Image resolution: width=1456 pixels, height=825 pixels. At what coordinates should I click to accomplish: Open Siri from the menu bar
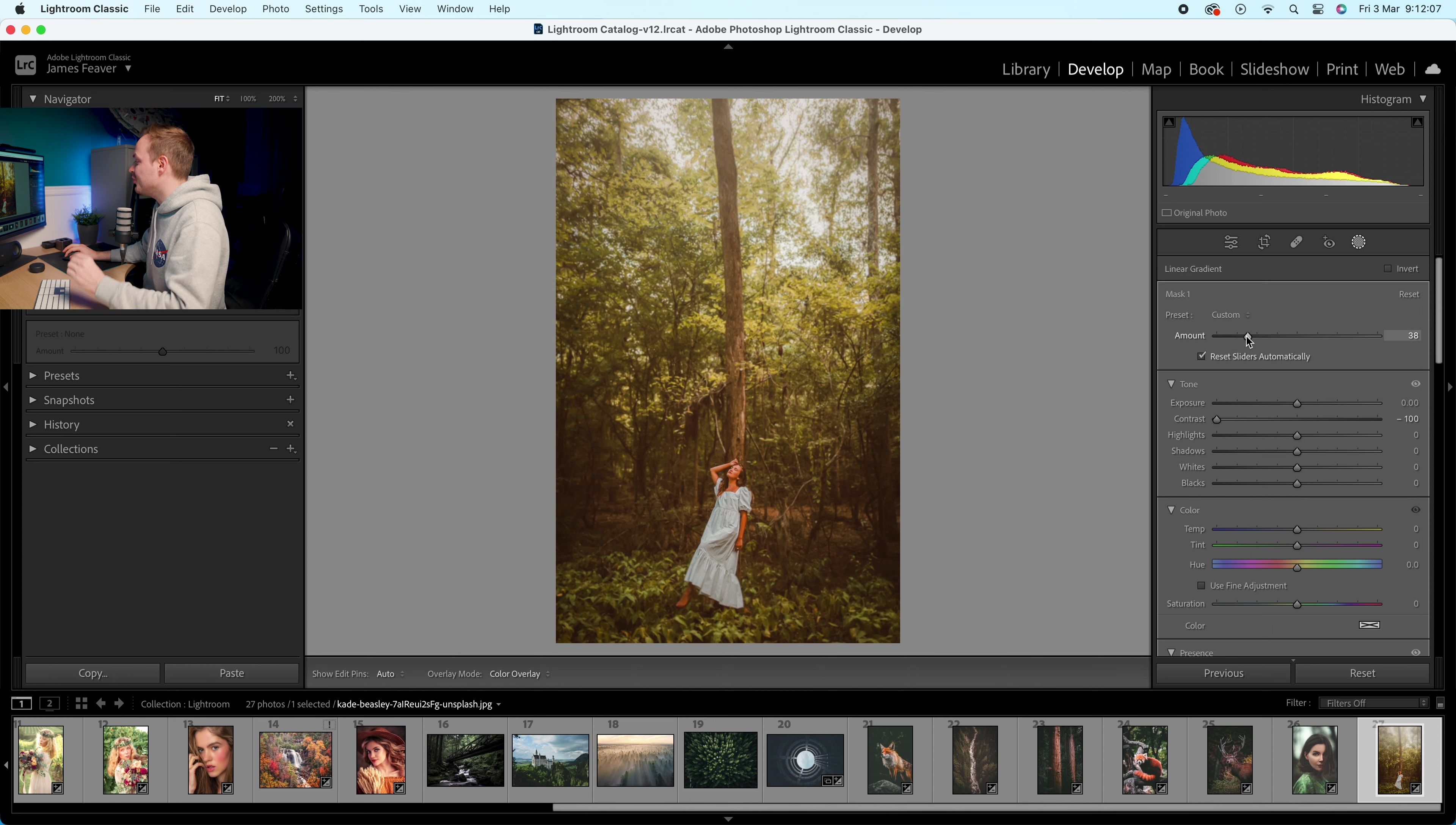tap(1341, 9)
